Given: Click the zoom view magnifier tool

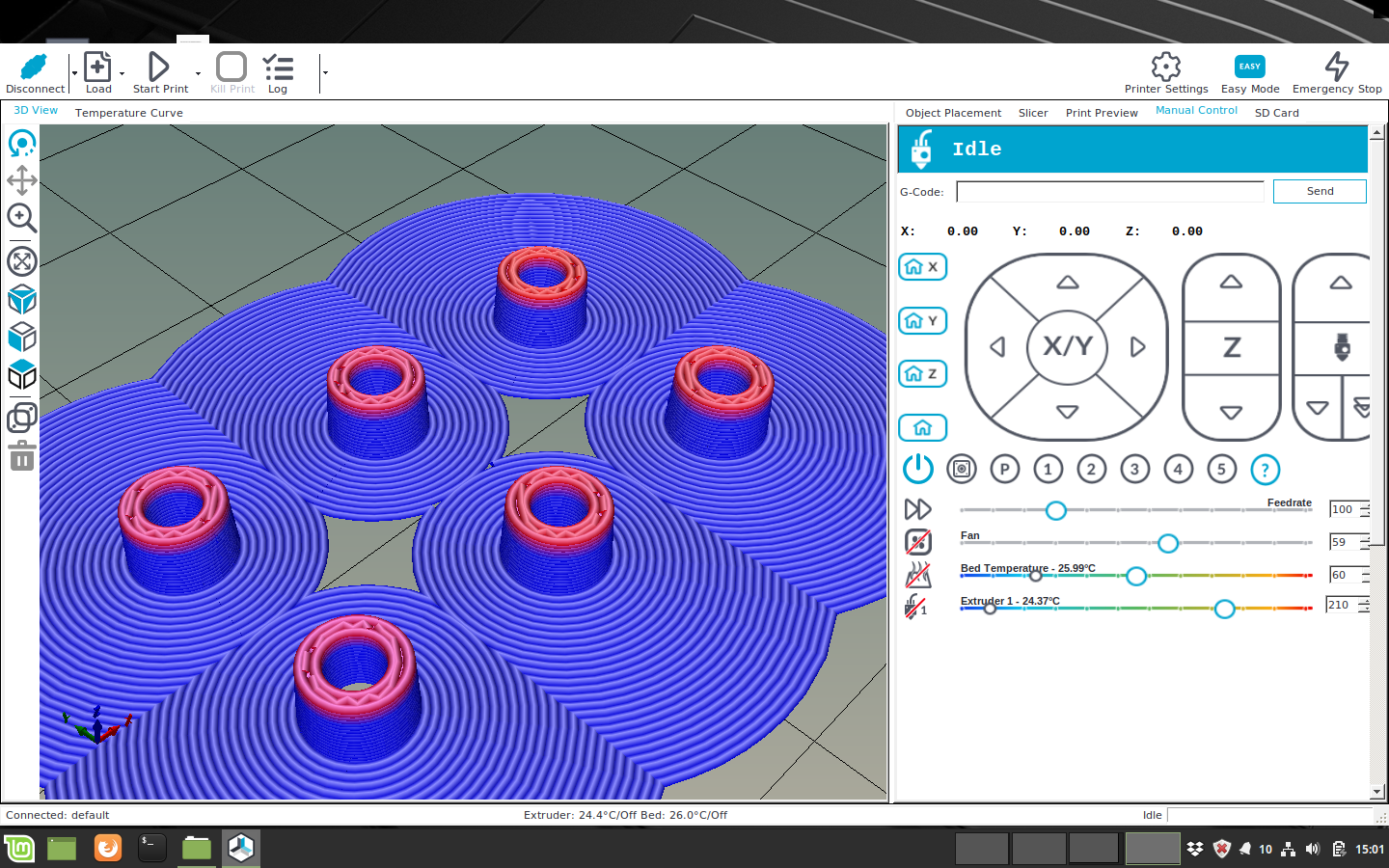Looking at the screenshot, I should coord(21,218).
